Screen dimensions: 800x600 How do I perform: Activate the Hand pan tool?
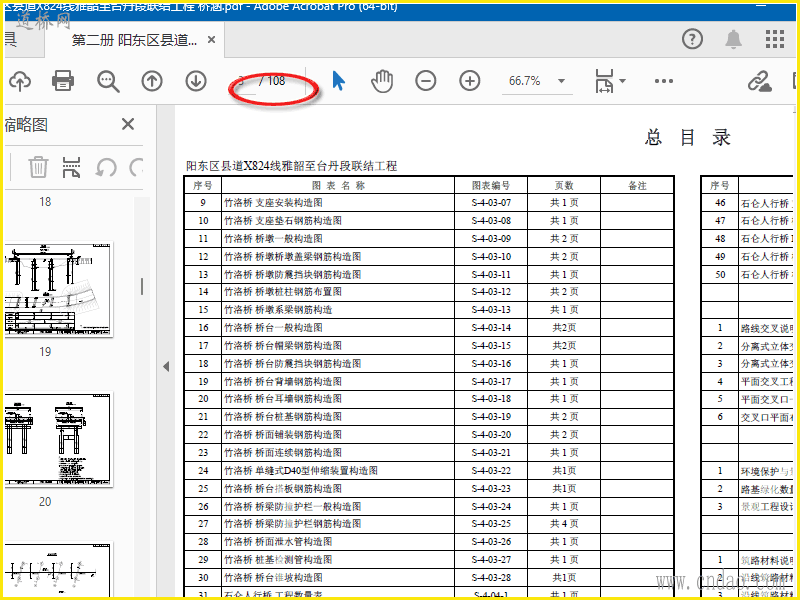382,81
